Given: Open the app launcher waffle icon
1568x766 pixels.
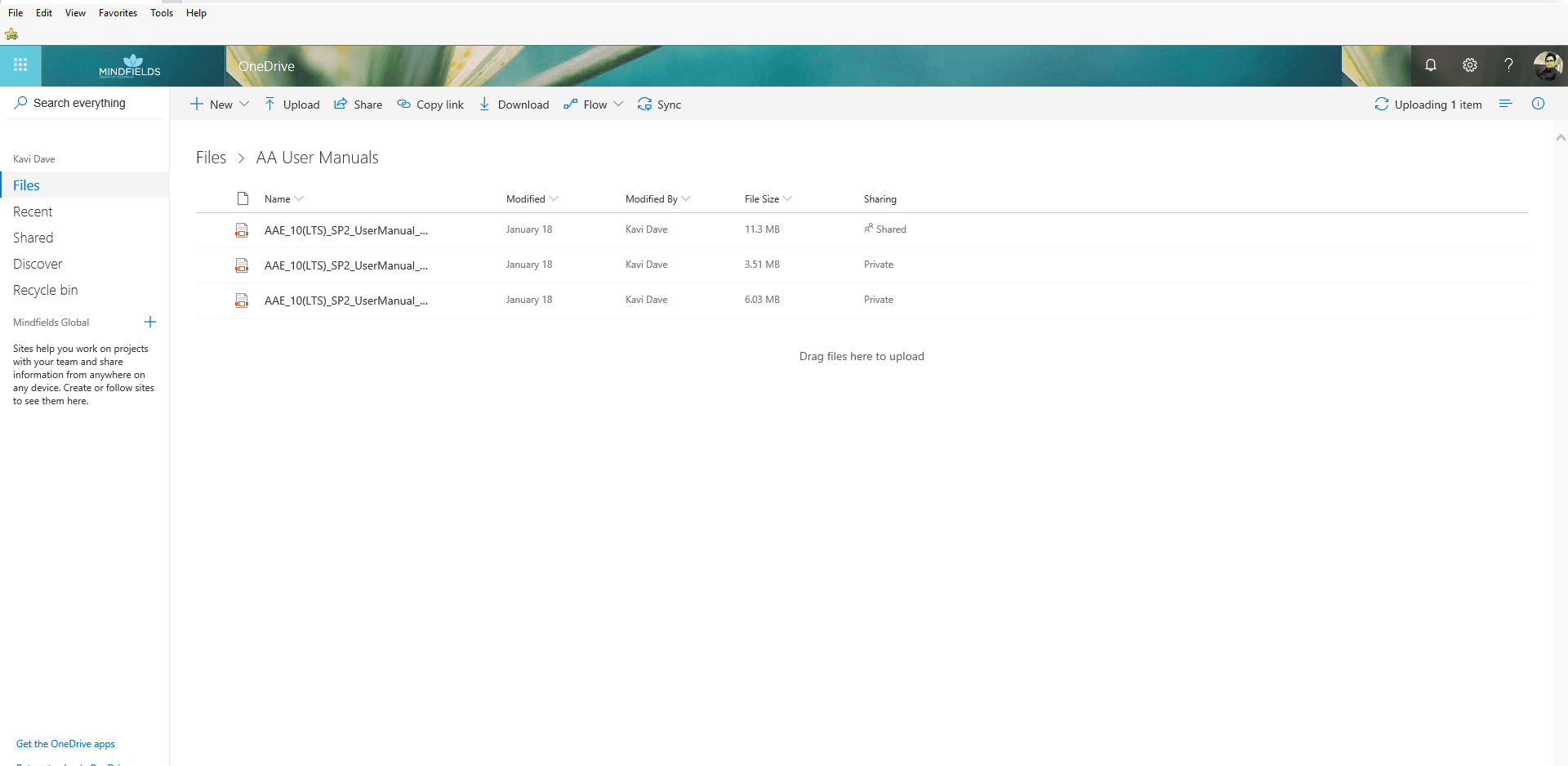Looking at the screenshot, I should (20, 65).
